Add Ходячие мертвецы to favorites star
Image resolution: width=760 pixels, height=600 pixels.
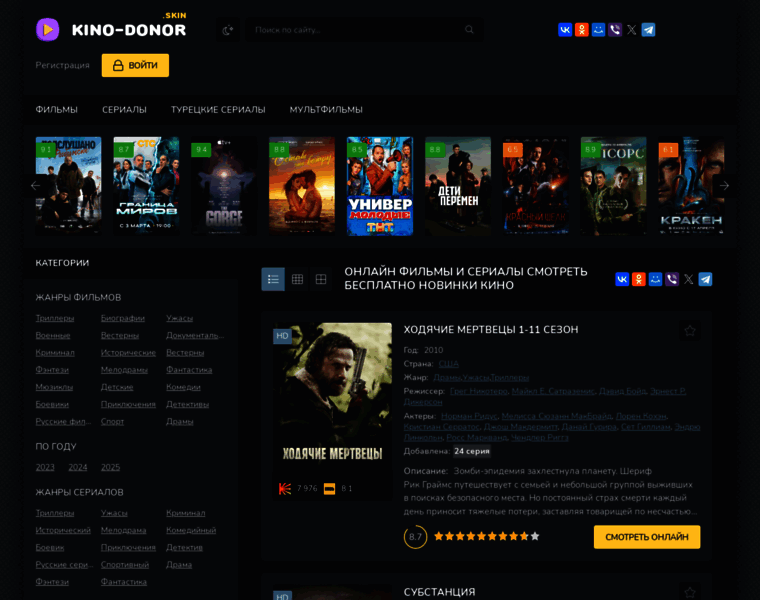click(690, 331)
